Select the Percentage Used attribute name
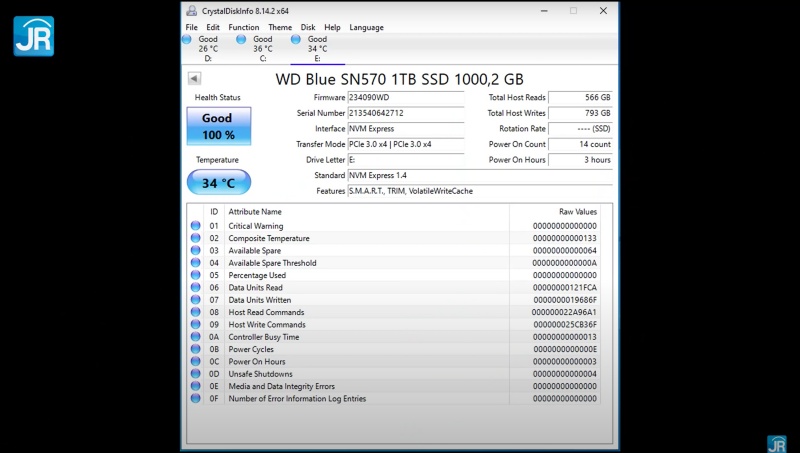 click(x=257, y=275)
